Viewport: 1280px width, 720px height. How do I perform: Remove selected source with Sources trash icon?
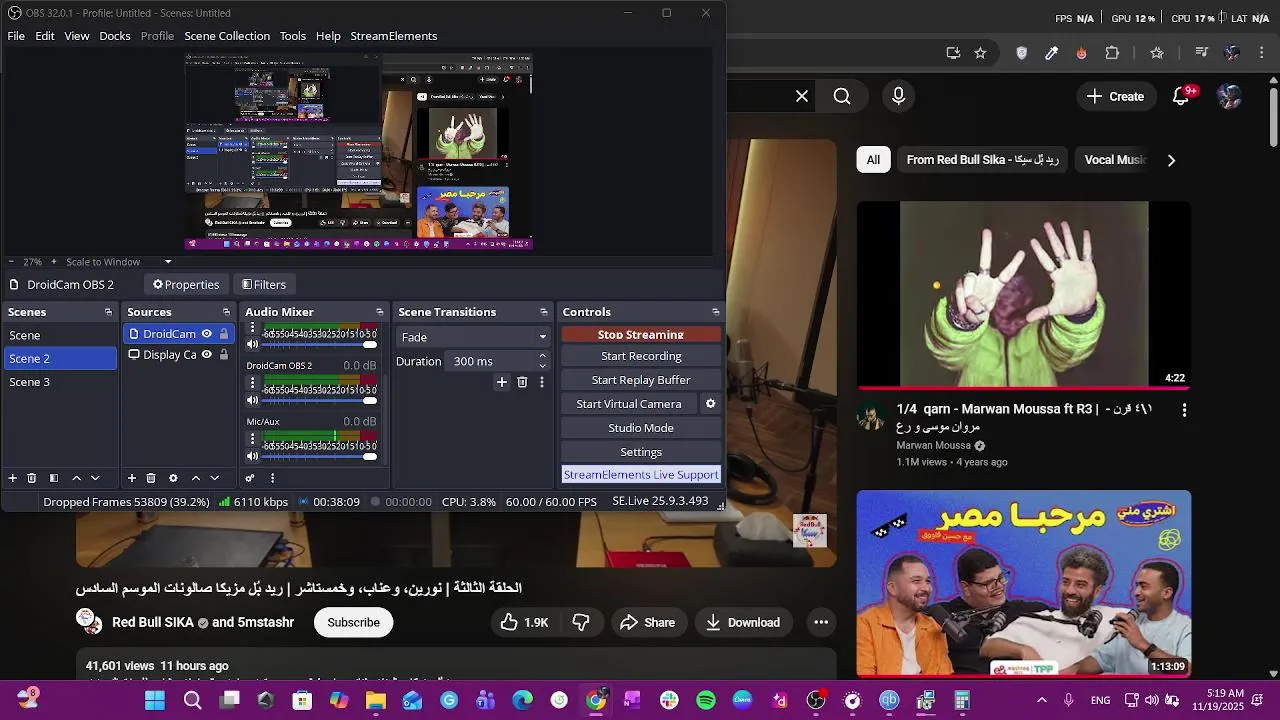pos(151,478)
